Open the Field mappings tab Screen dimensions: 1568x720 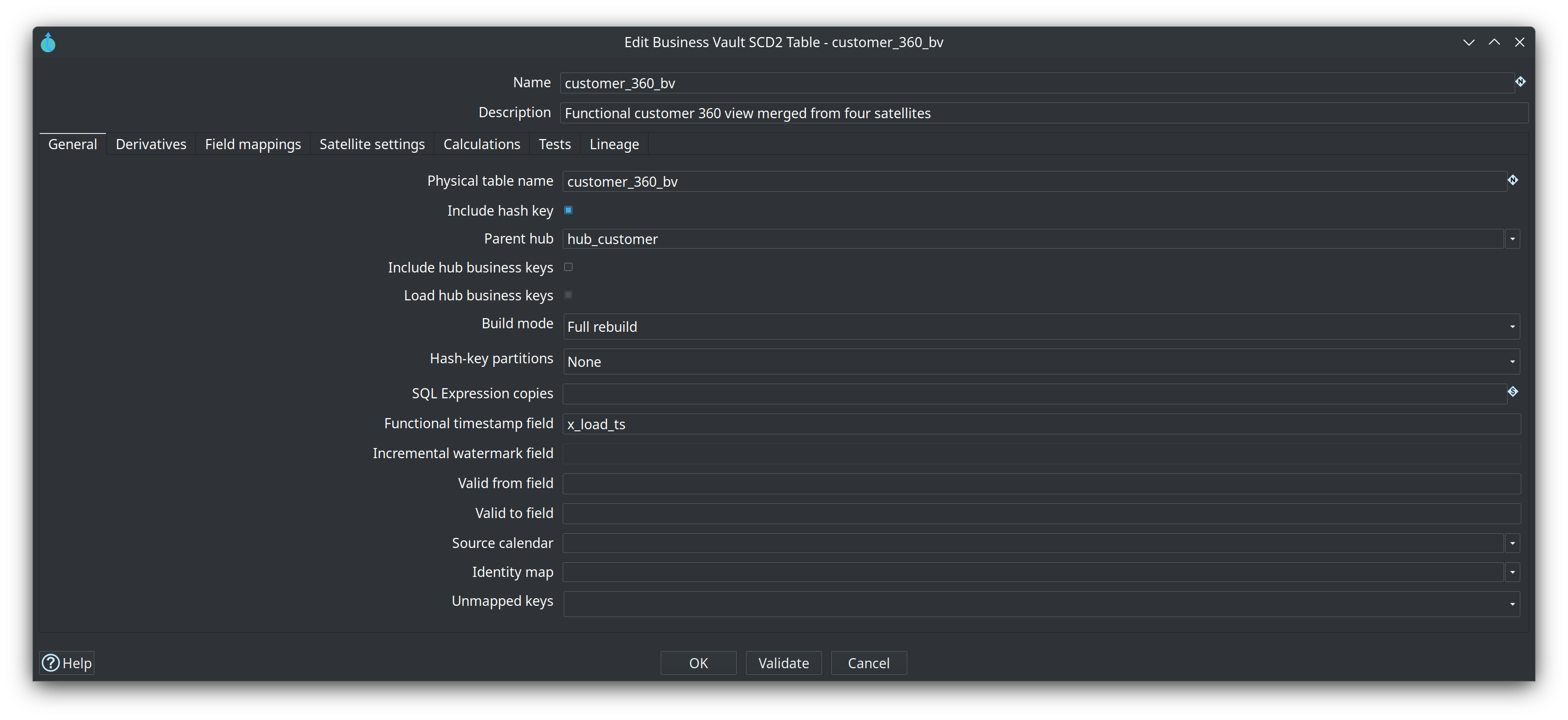[253, 144]
